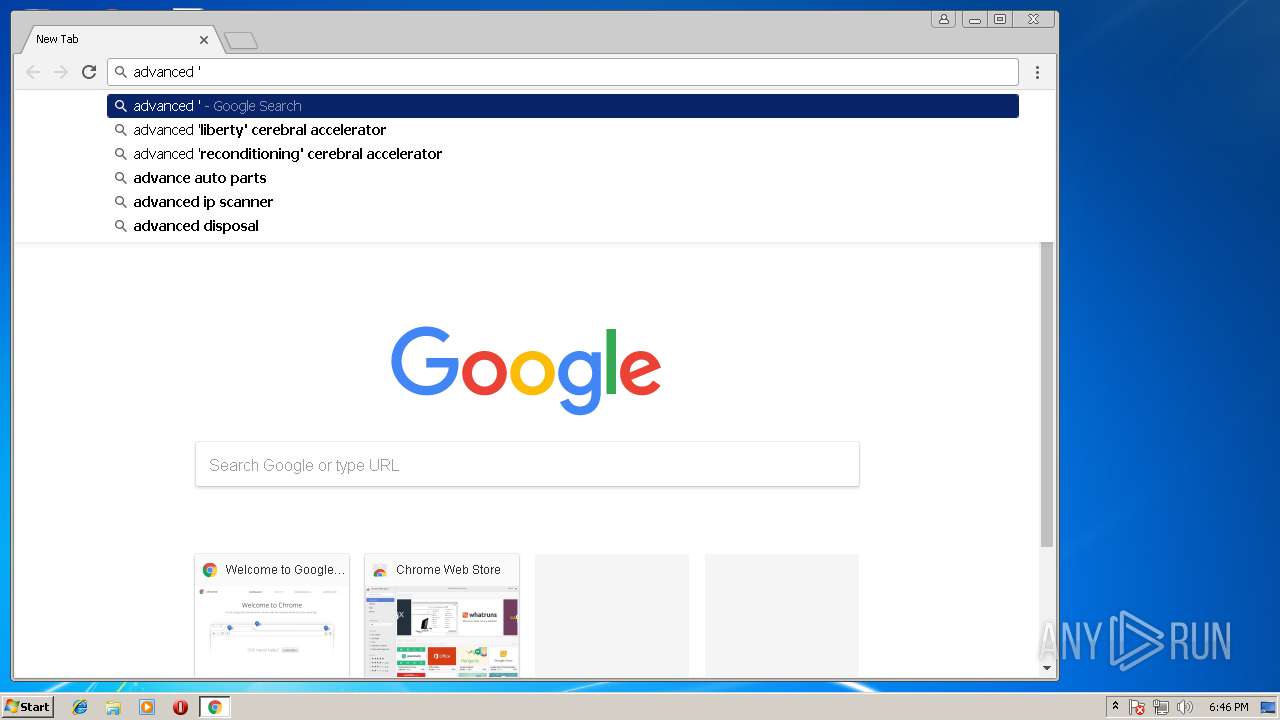1280x720 pixels.
Task: Select the advance auto parts suggestion
Action: click(x=563, y=178)
